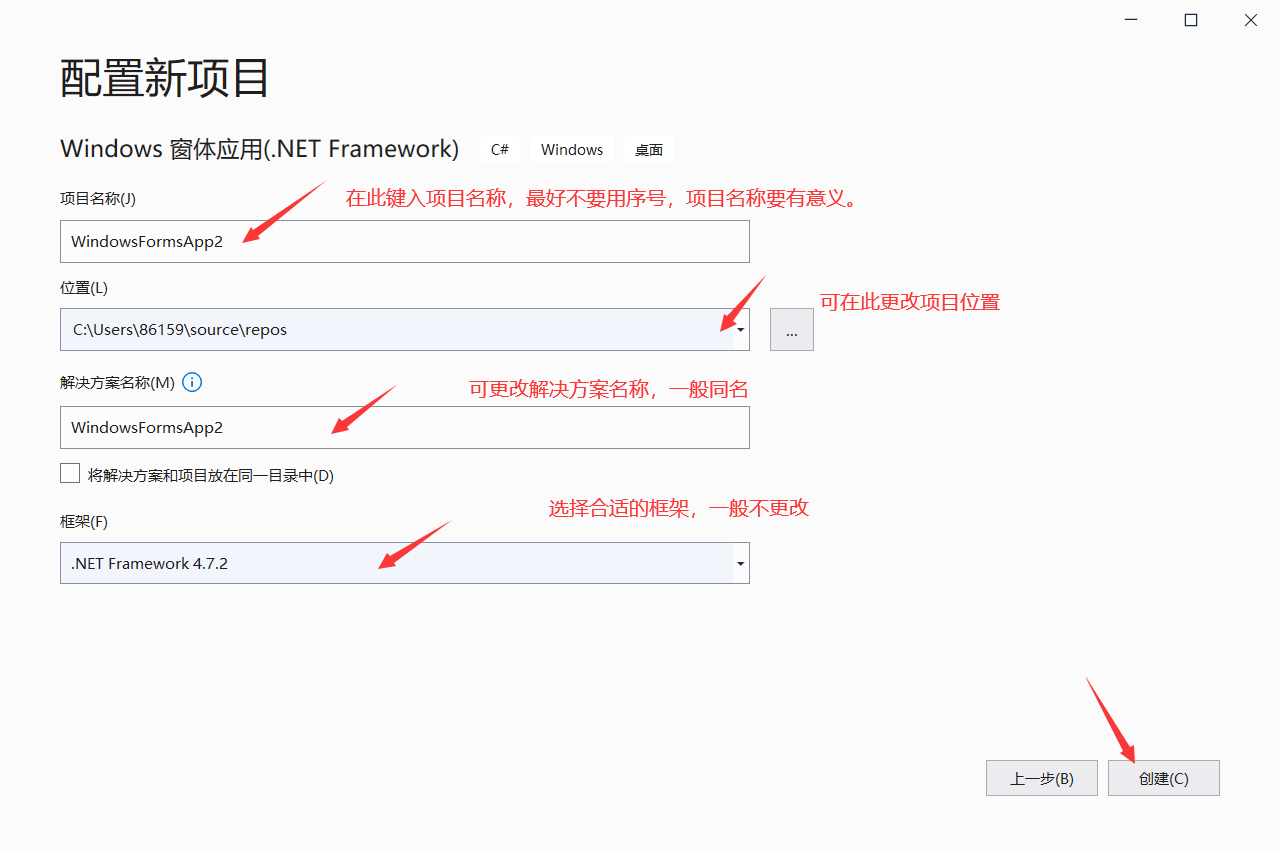Select the WindowsFormsApp2 solution name field
1280x850 pixels.
coord(404,427)
